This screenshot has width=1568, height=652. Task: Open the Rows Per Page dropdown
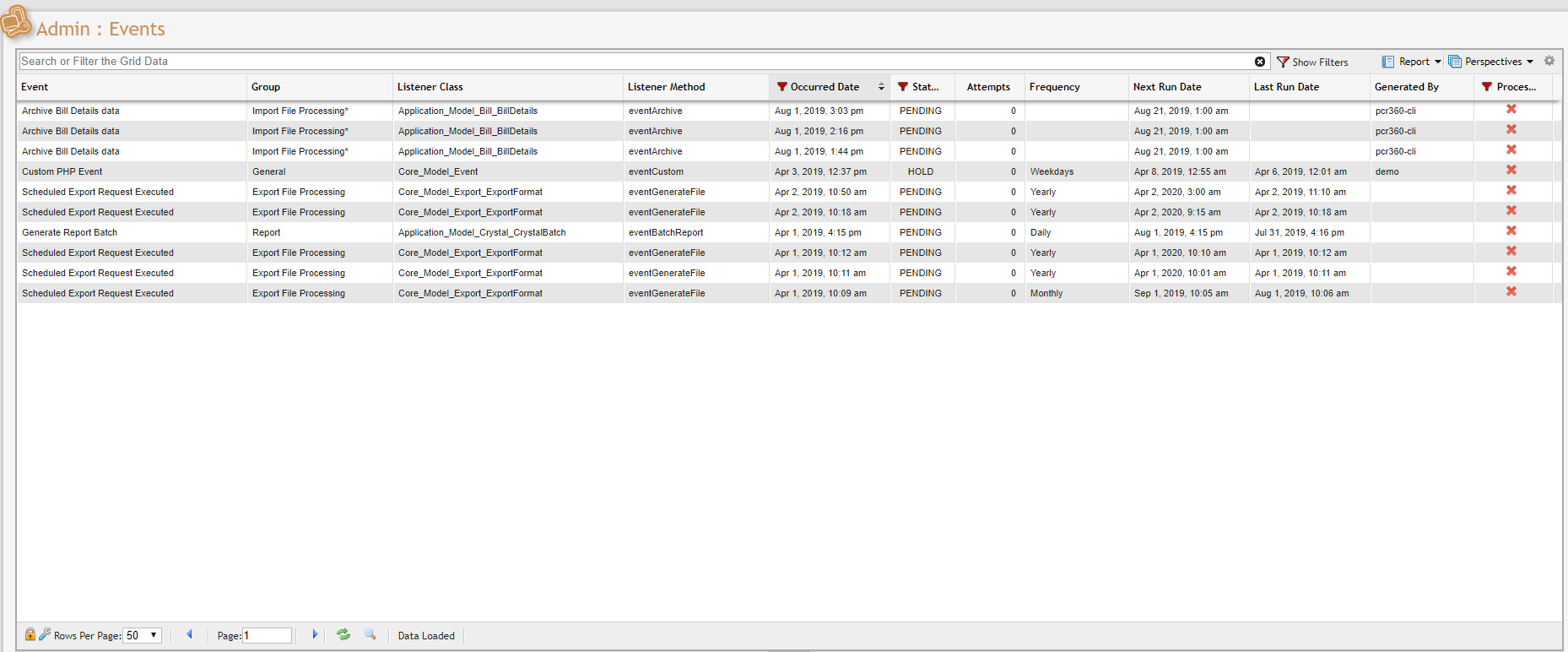pyautogui.click(x=142, y=636)
